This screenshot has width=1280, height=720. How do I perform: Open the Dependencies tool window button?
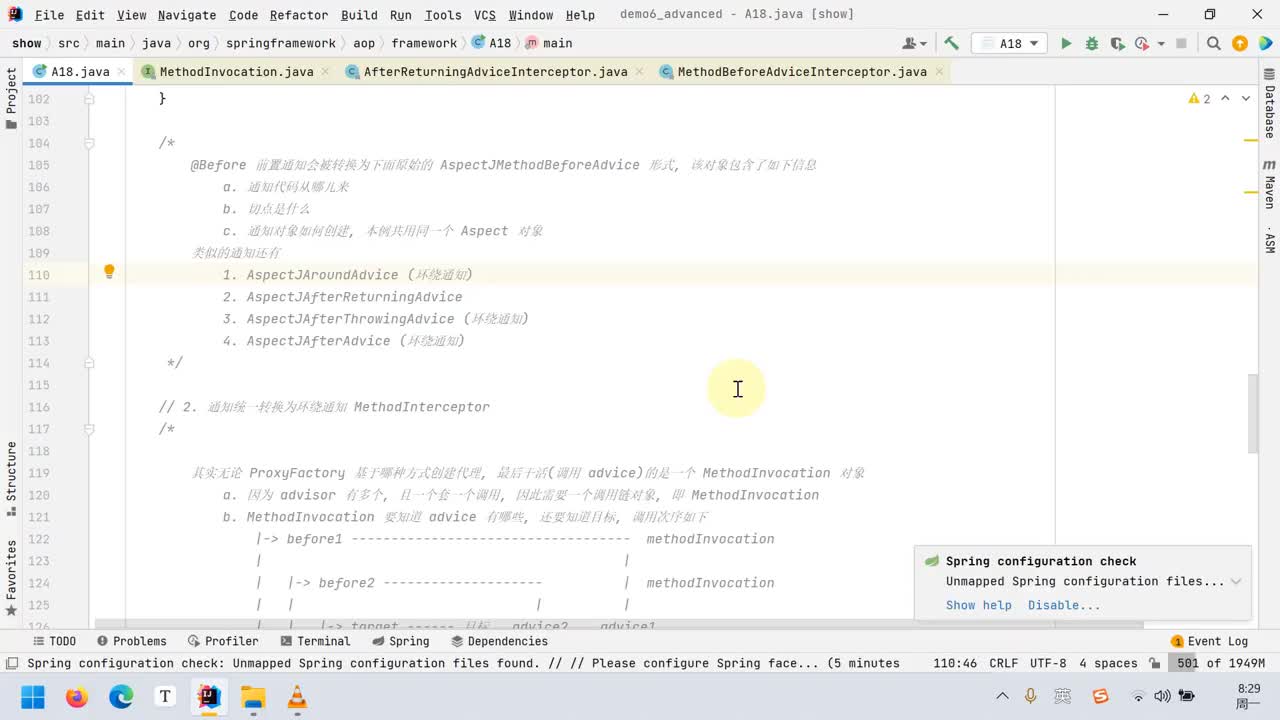tap(499, 641)
